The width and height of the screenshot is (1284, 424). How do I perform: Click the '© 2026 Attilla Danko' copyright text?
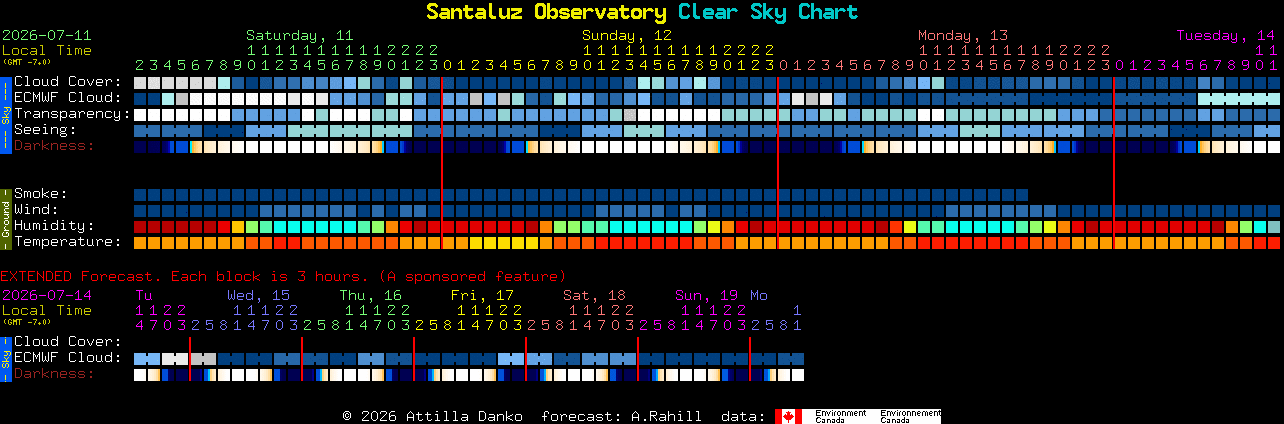click(432, 416)
